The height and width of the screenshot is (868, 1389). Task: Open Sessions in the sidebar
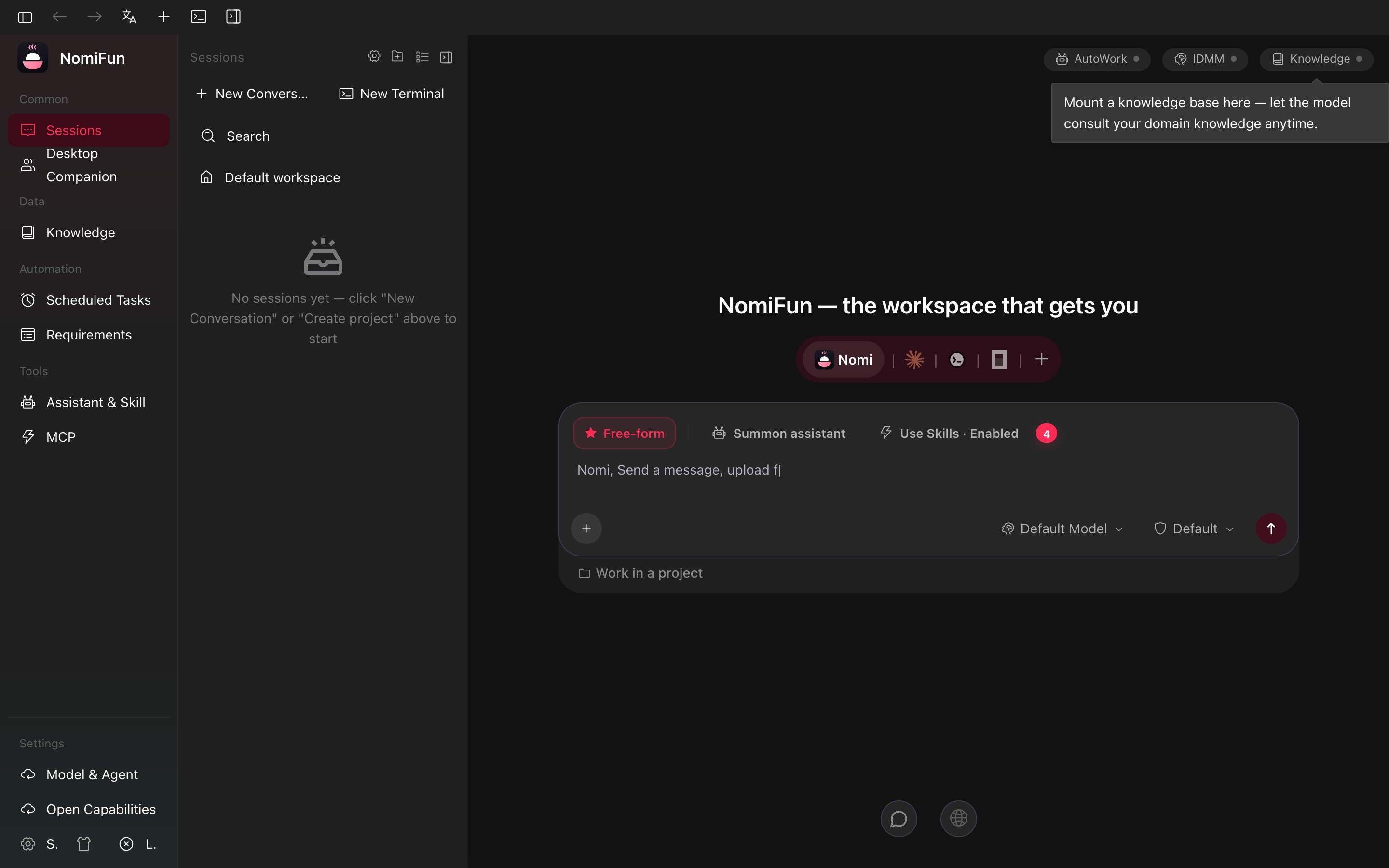[89, 130]
